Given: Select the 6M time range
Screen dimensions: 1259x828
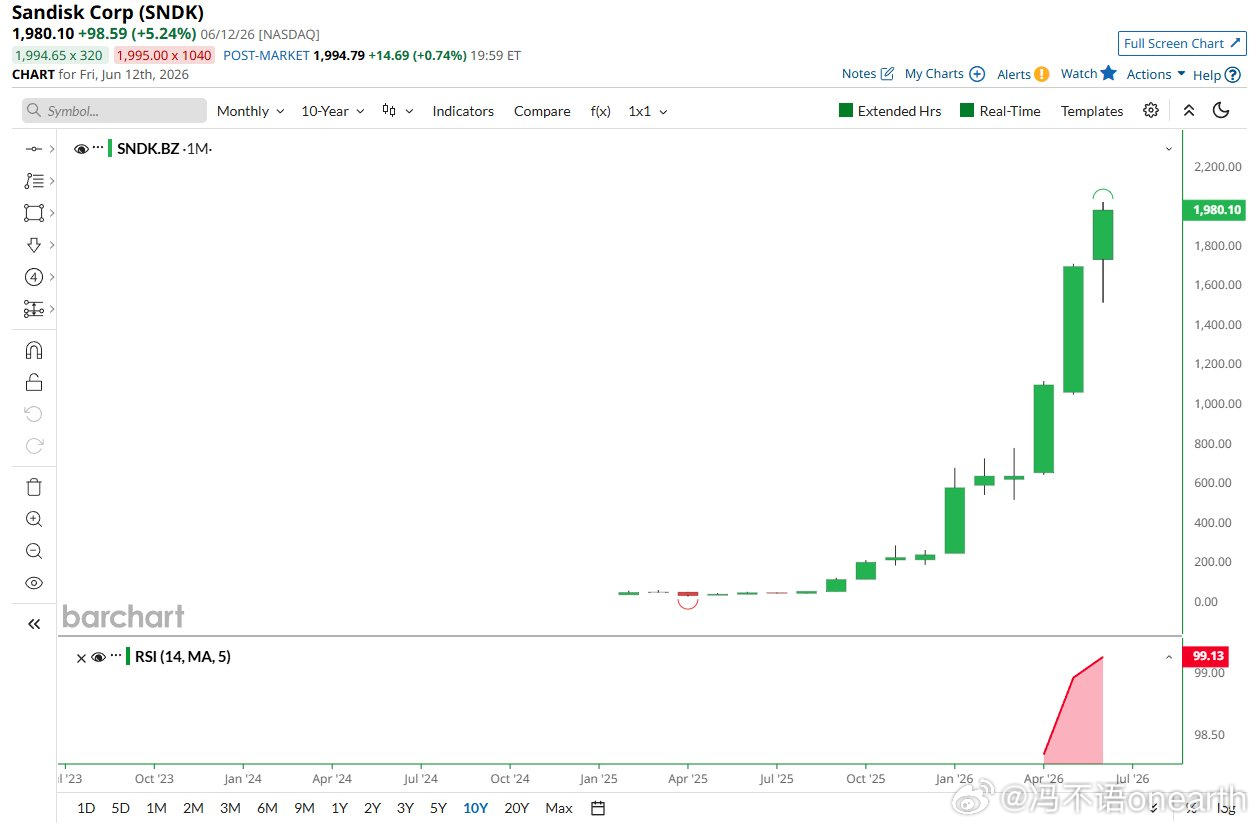Looking at the screenshot, I should coord(267,808).
